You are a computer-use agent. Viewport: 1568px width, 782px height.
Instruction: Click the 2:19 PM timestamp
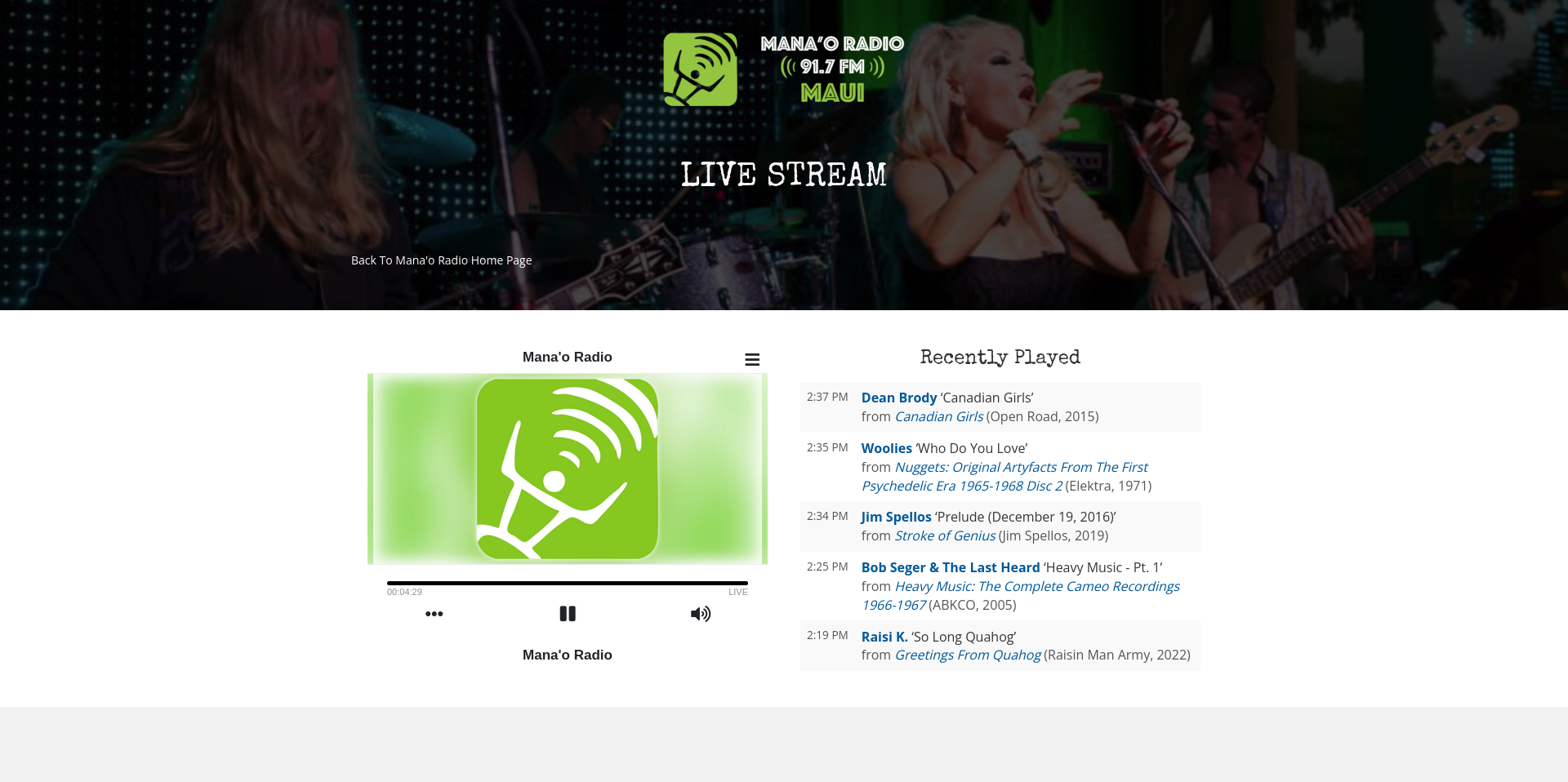click(827, 635)
